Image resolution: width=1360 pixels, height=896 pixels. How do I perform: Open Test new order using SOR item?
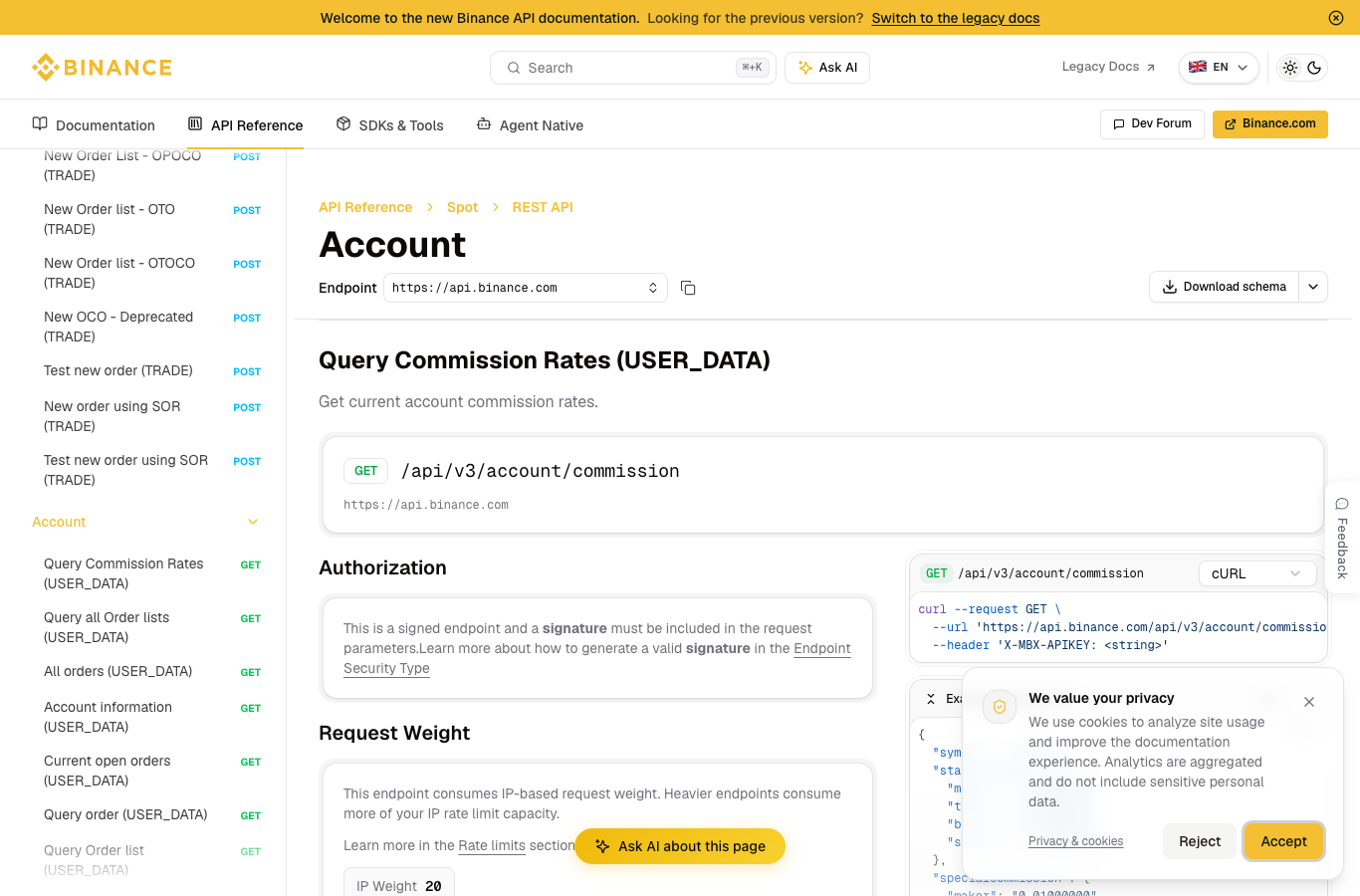152,470
